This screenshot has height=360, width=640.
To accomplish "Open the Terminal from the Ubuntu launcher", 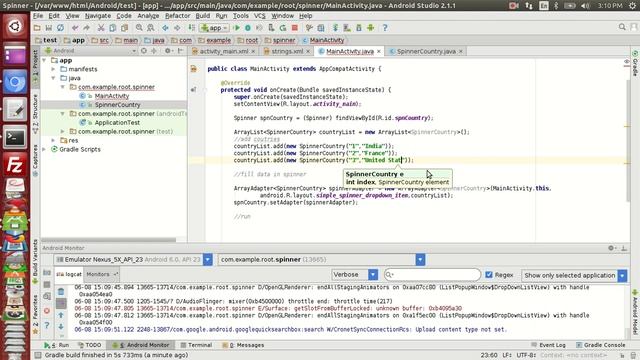I will pos(15,137).
